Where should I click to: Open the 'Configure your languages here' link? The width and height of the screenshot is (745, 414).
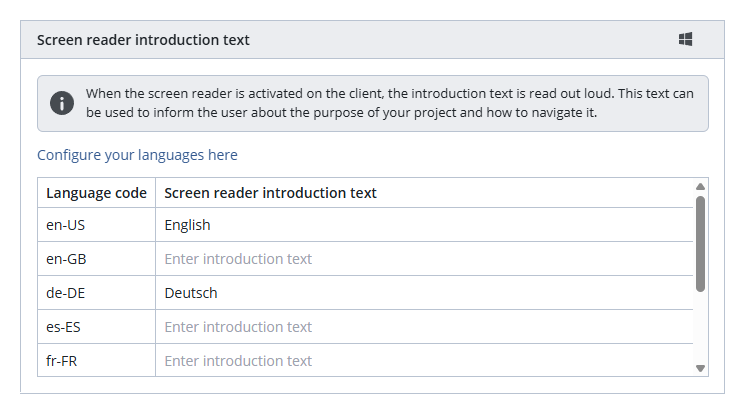[x=137, y=155]
